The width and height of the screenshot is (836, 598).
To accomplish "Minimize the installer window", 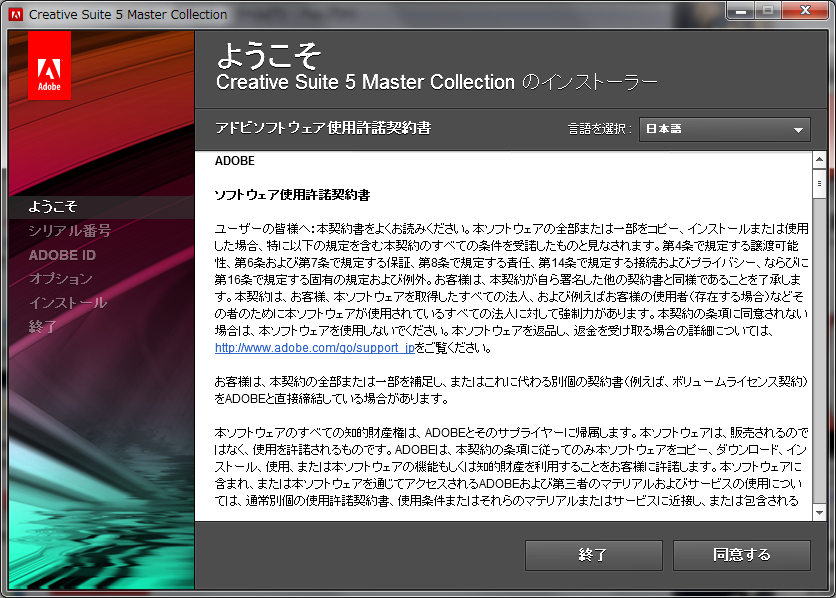I will [741, 11].
